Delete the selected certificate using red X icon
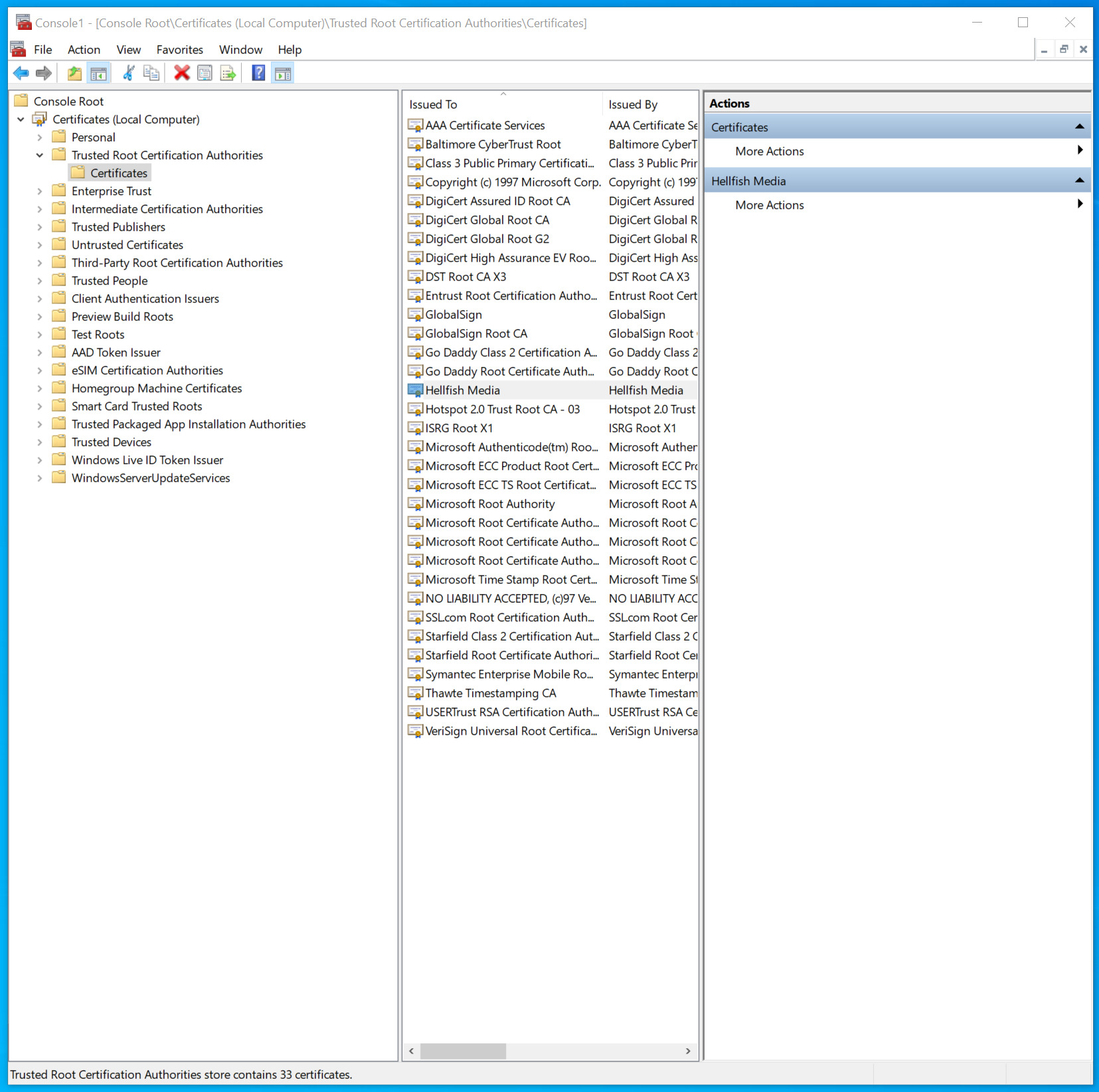This screenshot has height=1092, width=1099. point(182,73)
